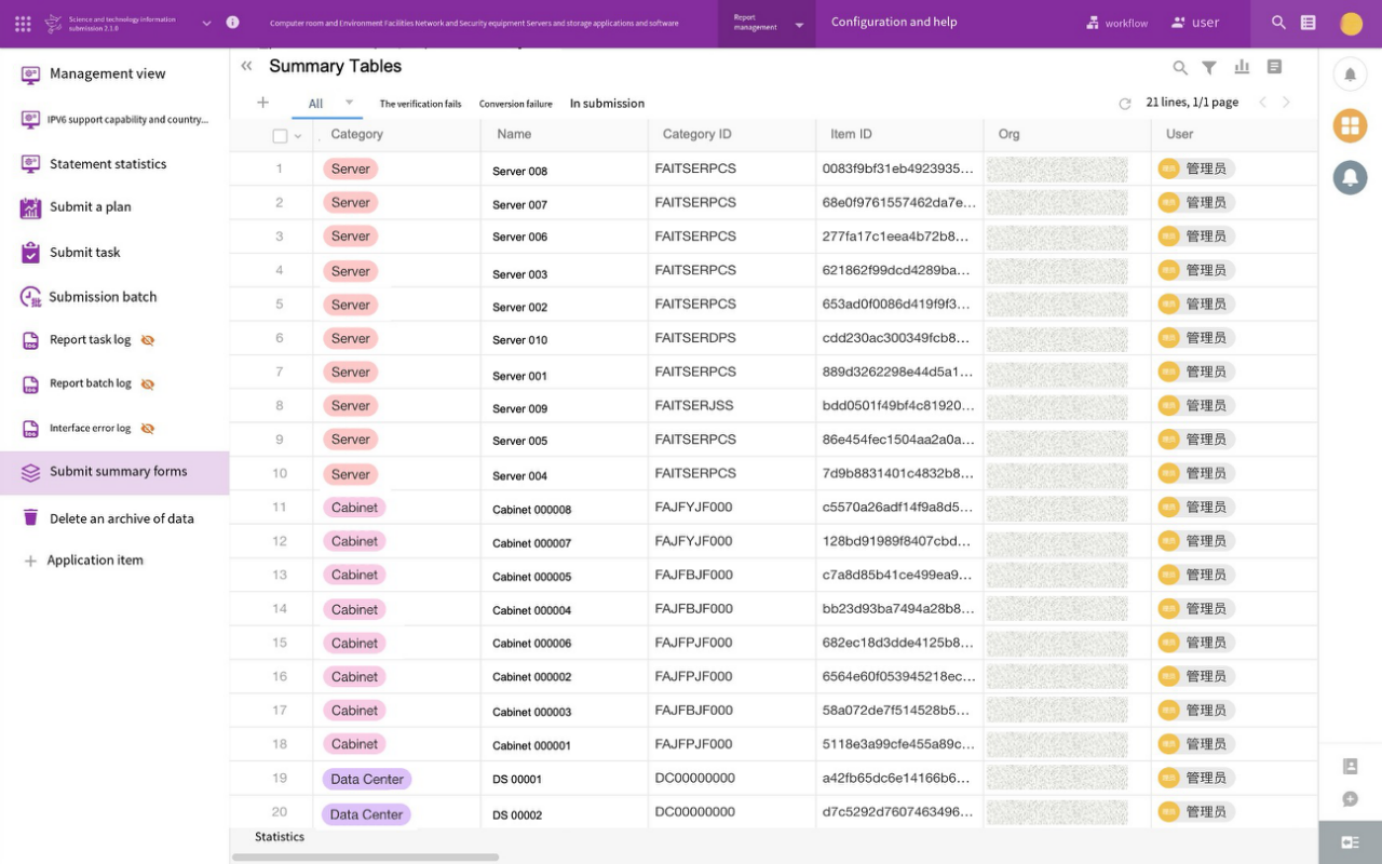
Task: Click the workflow icon in header
Action: [x=1093, y=22]
